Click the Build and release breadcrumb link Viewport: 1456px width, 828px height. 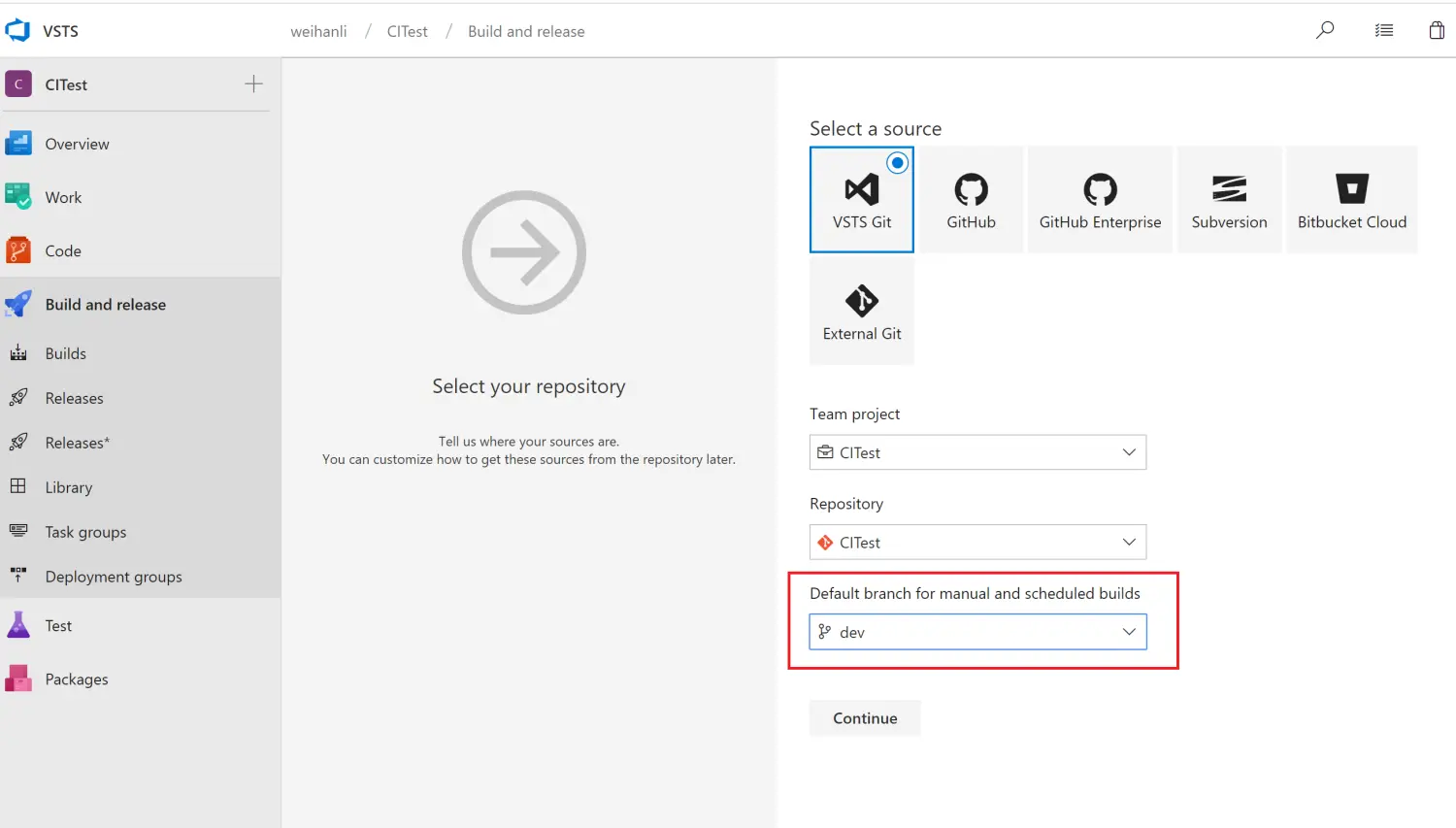[x=526, y=31]
